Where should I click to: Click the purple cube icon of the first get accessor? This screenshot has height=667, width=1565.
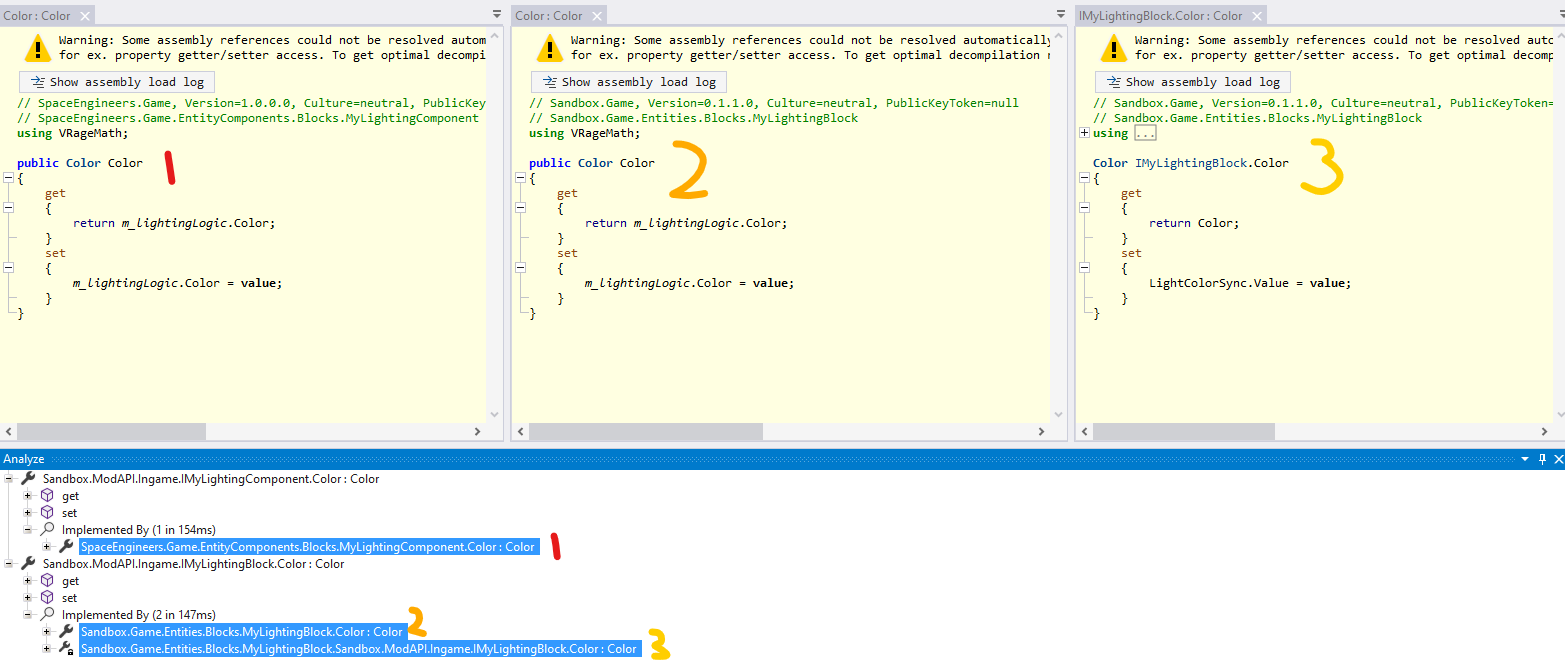pyautogui.click(x=47, y=496)
